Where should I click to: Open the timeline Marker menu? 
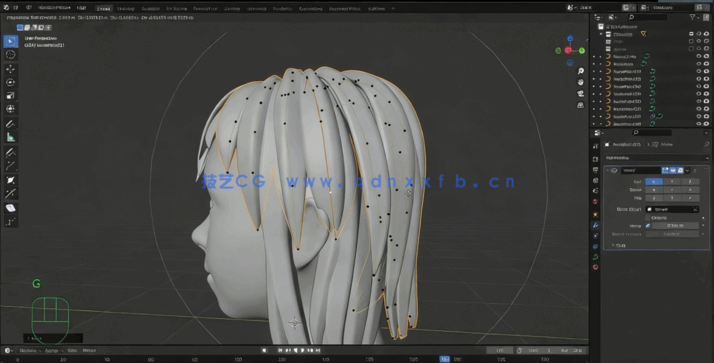(89, 350)
